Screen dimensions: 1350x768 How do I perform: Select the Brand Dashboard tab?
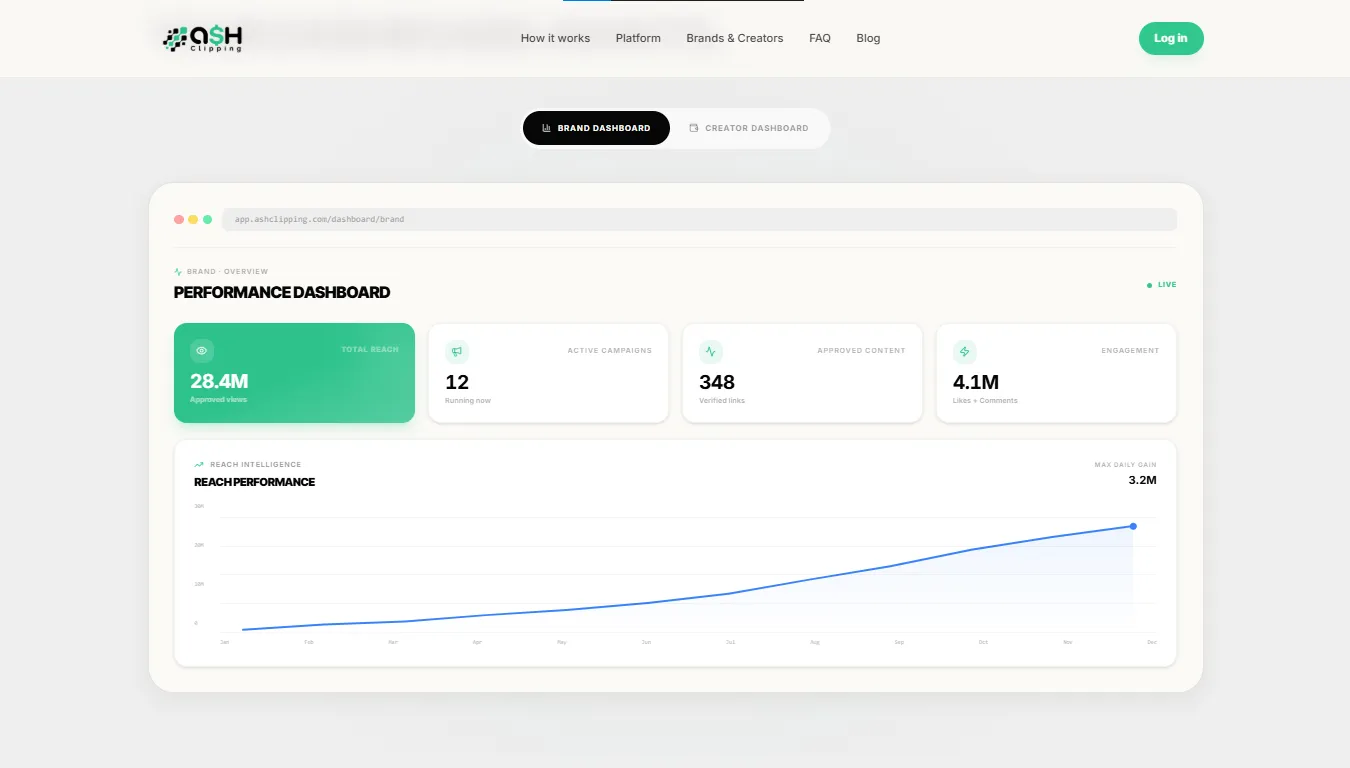click(596, 128)
